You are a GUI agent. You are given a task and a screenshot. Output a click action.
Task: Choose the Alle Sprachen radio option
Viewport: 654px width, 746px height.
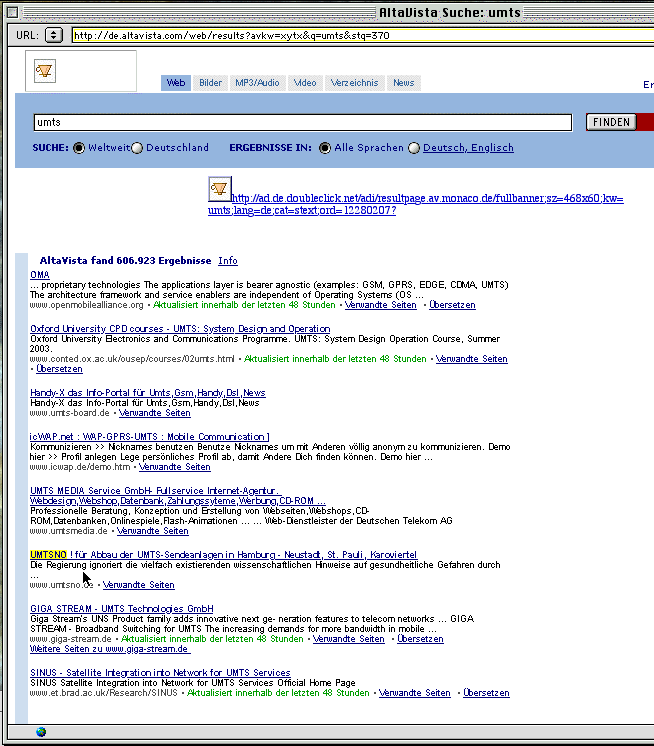point(325,148)
